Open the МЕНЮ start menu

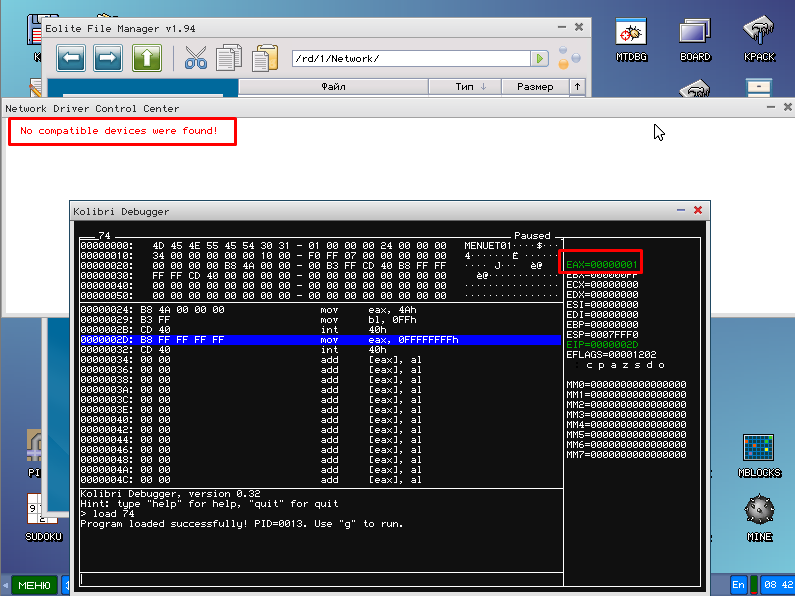[34, 584]
